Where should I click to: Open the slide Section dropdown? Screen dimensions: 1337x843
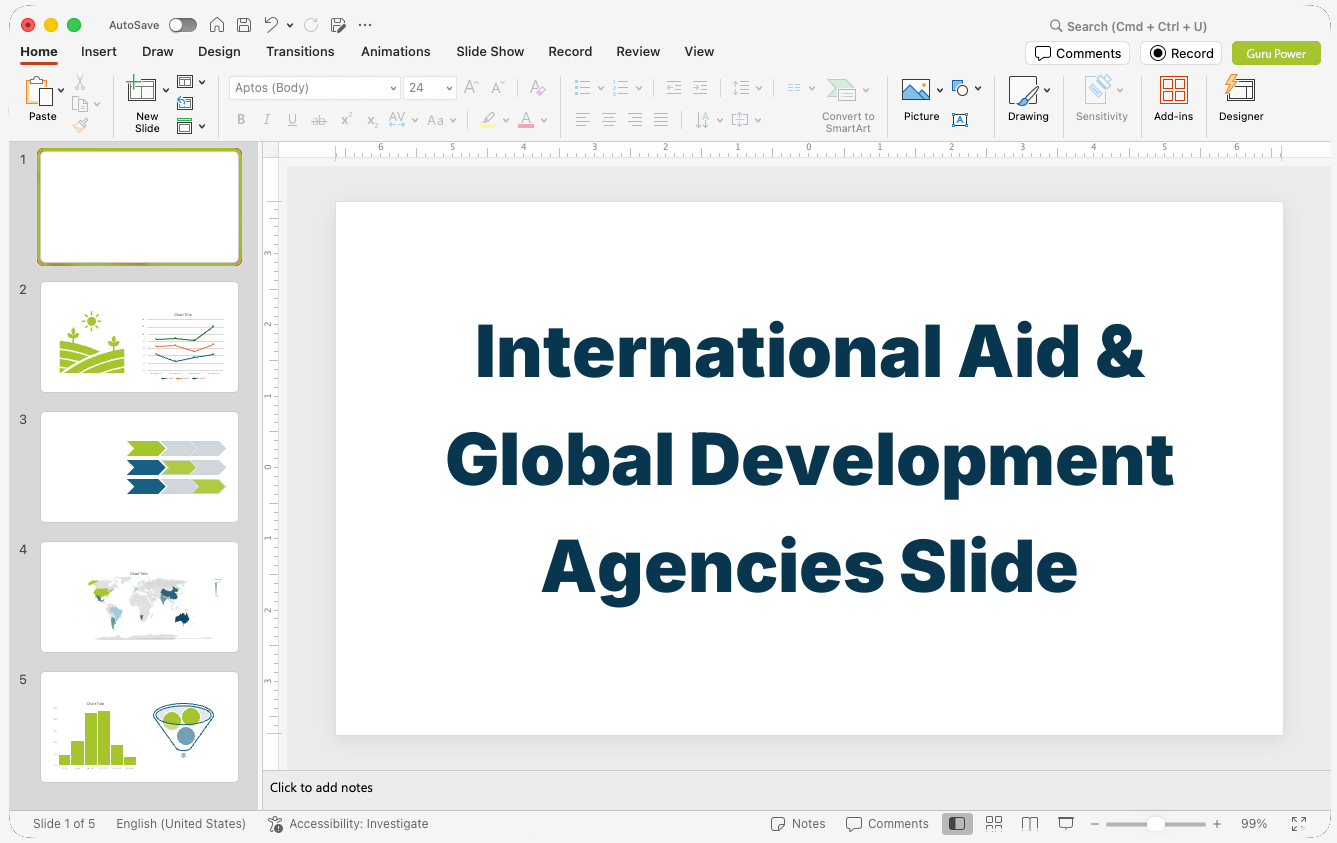click(x=191, y=126)
